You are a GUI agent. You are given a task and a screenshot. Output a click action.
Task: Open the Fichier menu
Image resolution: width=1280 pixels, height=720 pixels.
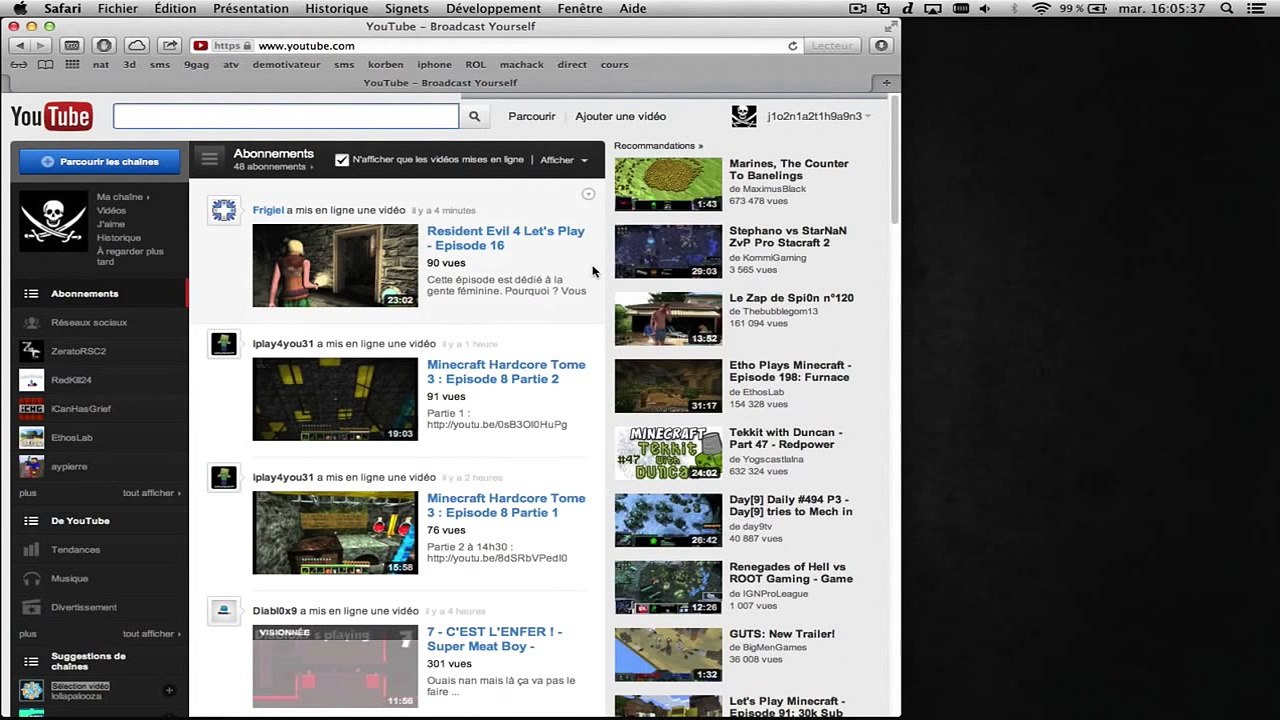click(x=118, y=9)
